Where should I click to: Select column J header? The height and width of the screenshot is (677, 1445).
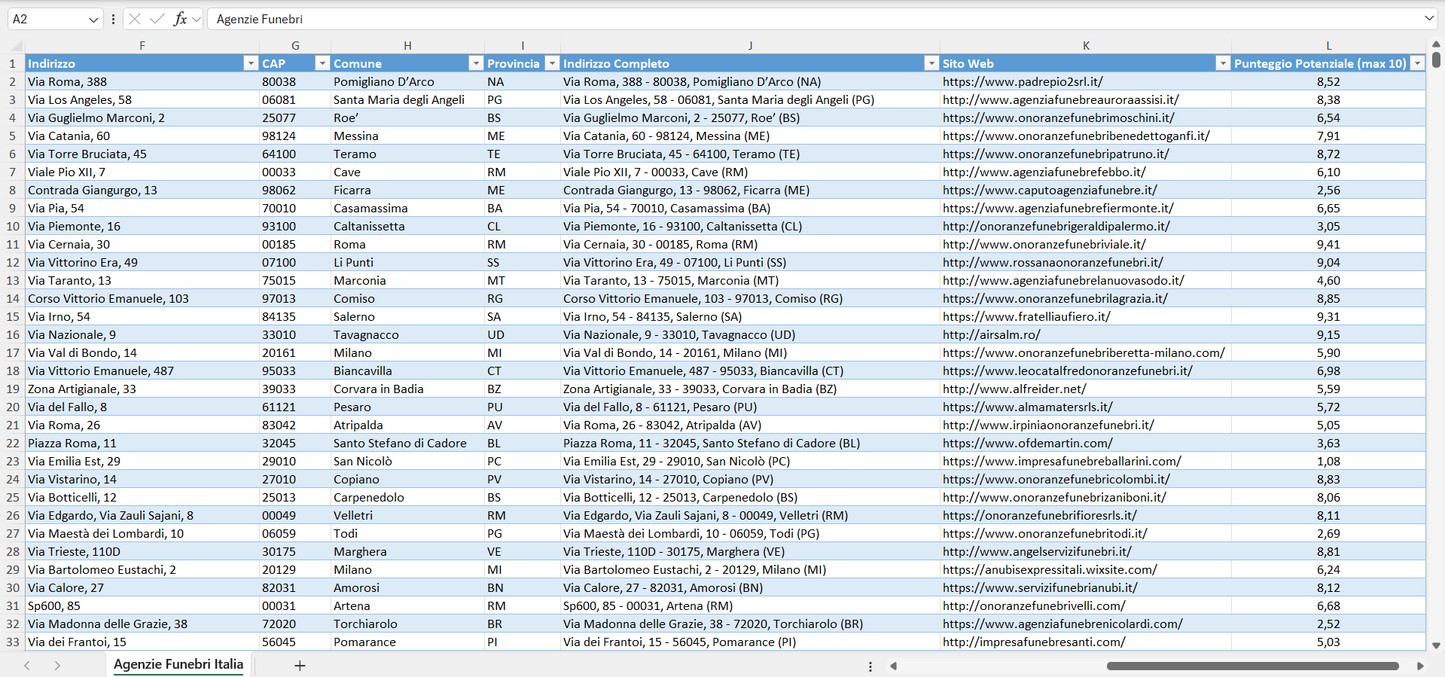point(750,46)
